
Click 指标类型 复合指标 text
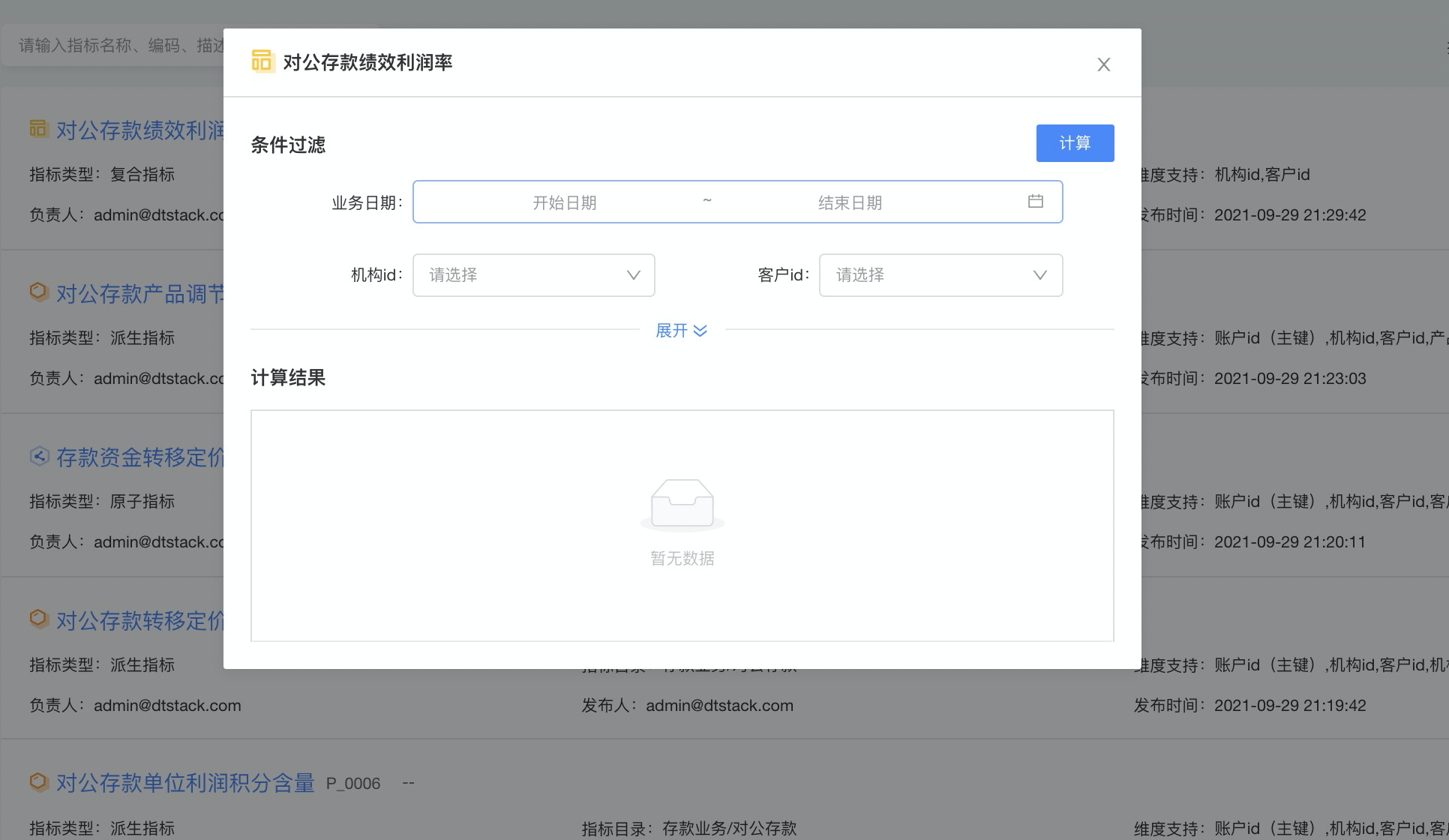(x=102, y=175)
